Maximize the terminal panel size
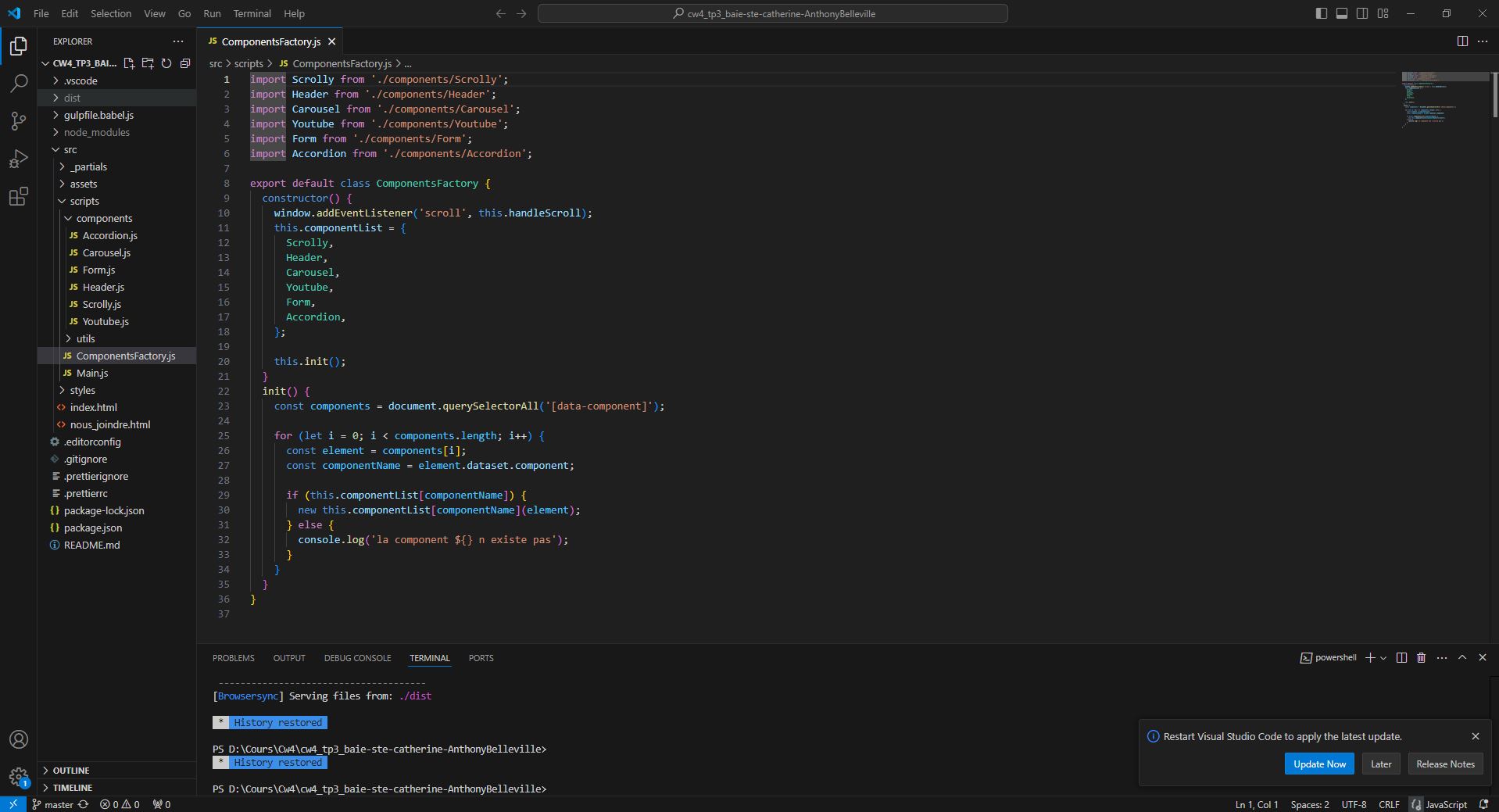The height and width of the screenshot is (812, 1499). click(1462, 658)
